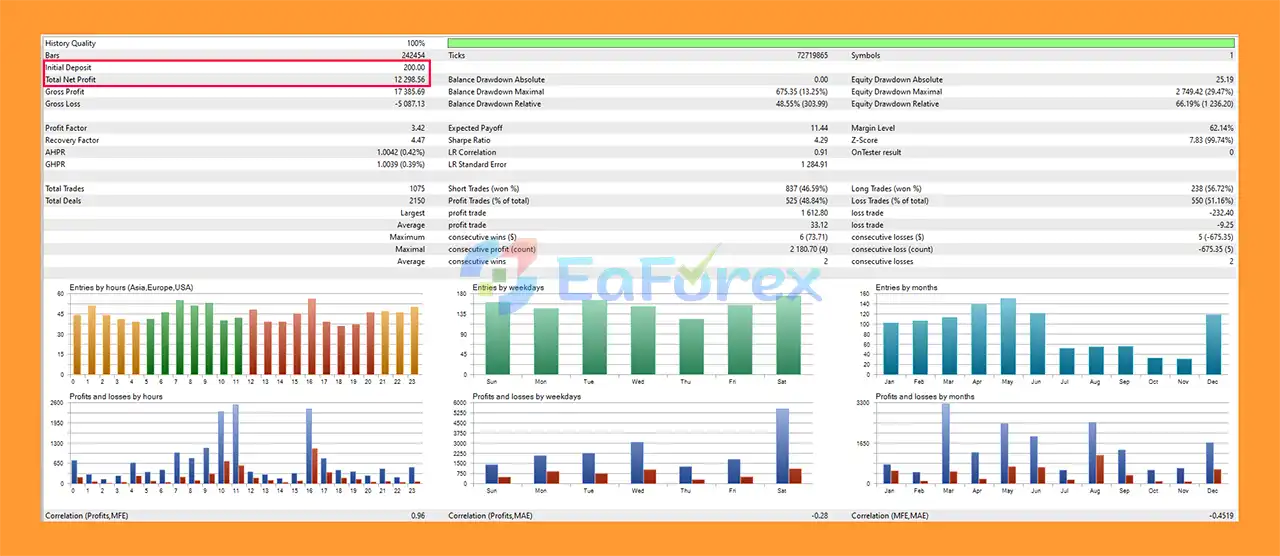Click the EaForex watermark logo icon
This screenshot has width=1280, height=556.
494,283
